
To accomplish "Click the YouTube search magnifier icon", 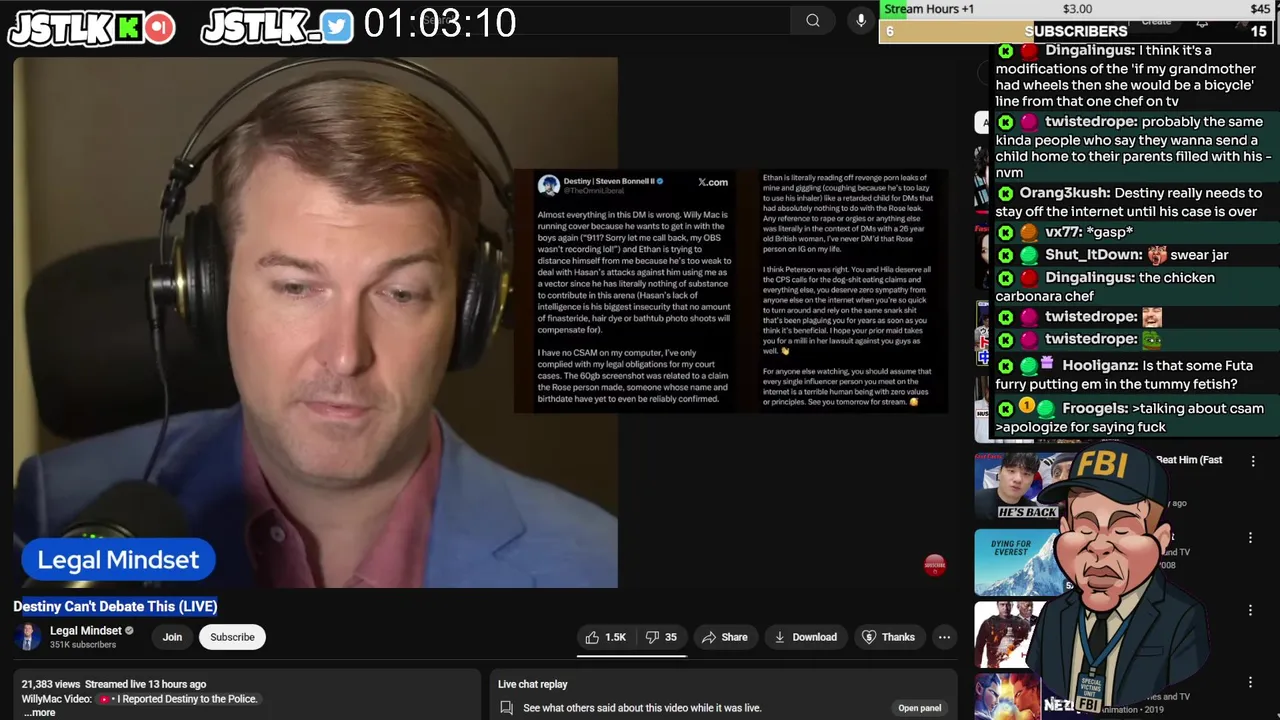I will [x=813, y=20].
